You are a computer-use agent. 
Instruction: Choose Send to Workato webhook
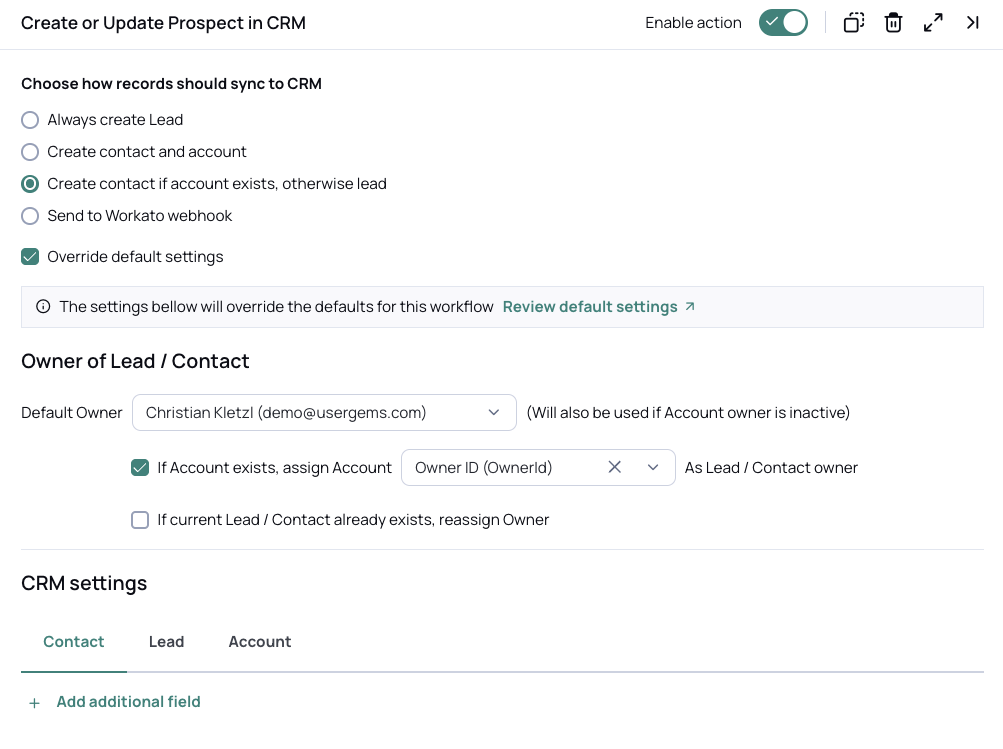31,216
